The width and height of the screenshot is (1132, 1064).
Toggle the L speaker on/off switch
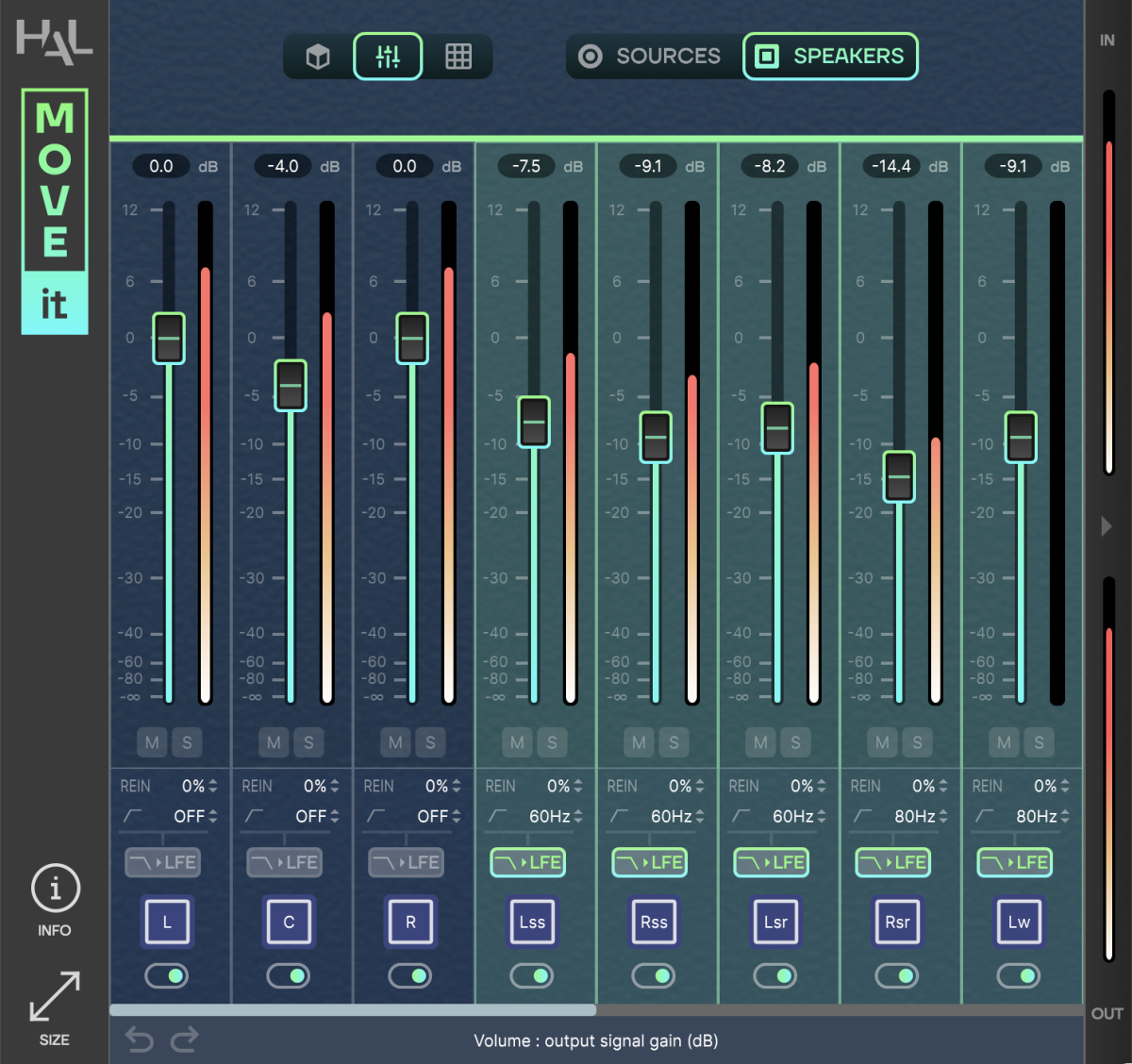tap(167, 975)
